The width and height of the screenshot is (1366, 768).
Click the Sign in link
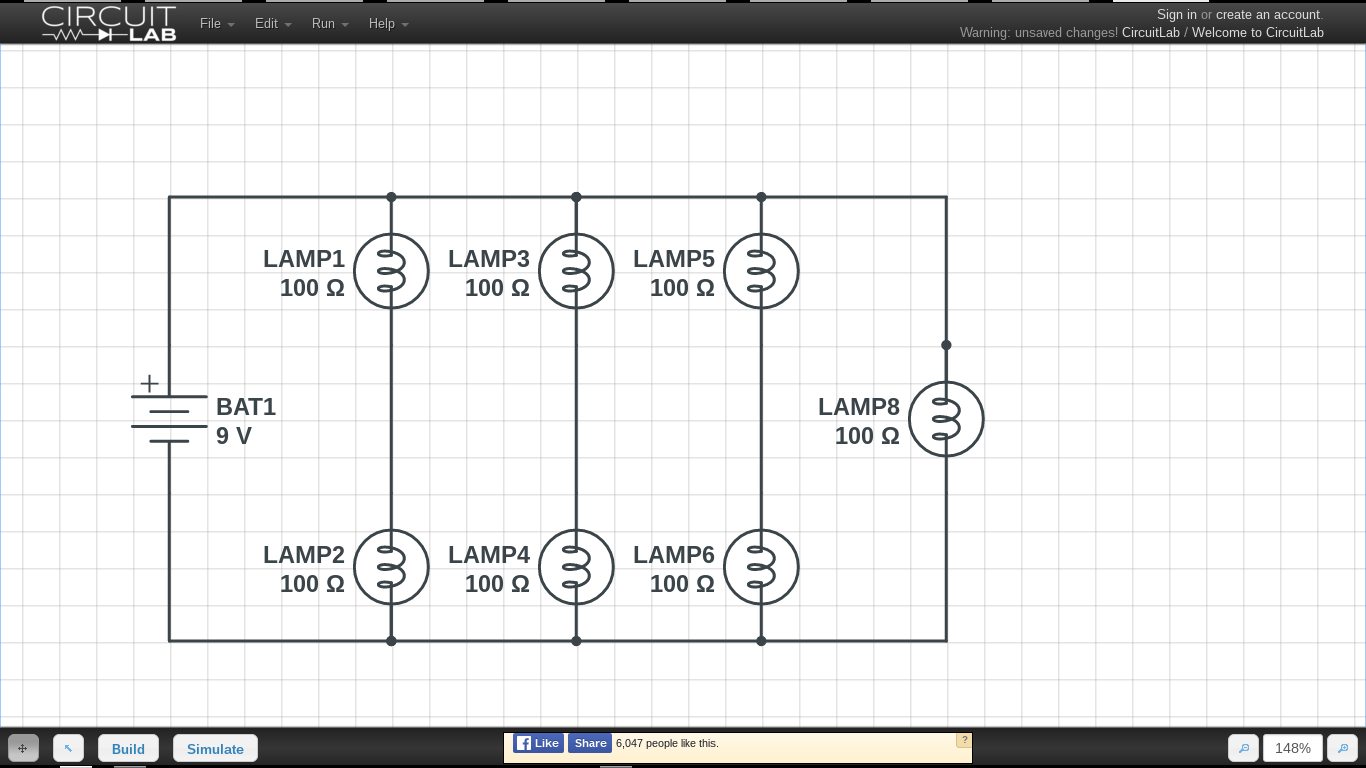click(1176, 14)
